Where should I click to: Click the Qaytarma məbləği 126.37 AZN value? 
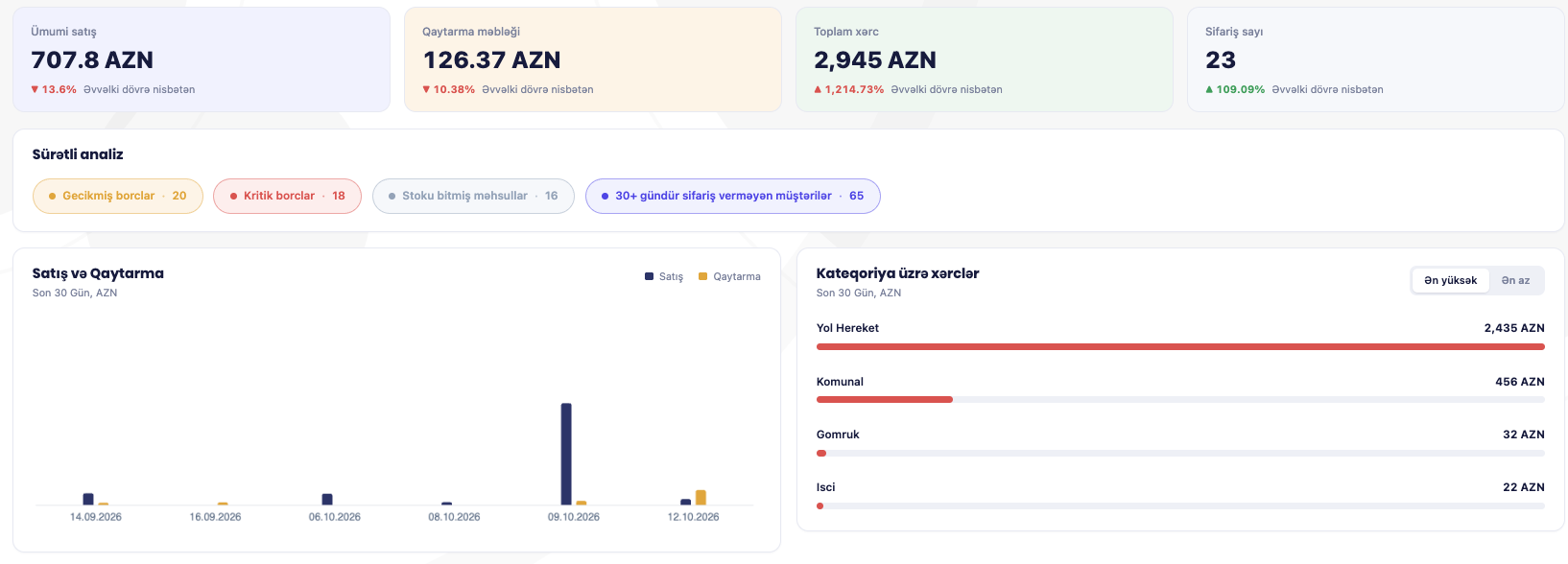(491, 60)
